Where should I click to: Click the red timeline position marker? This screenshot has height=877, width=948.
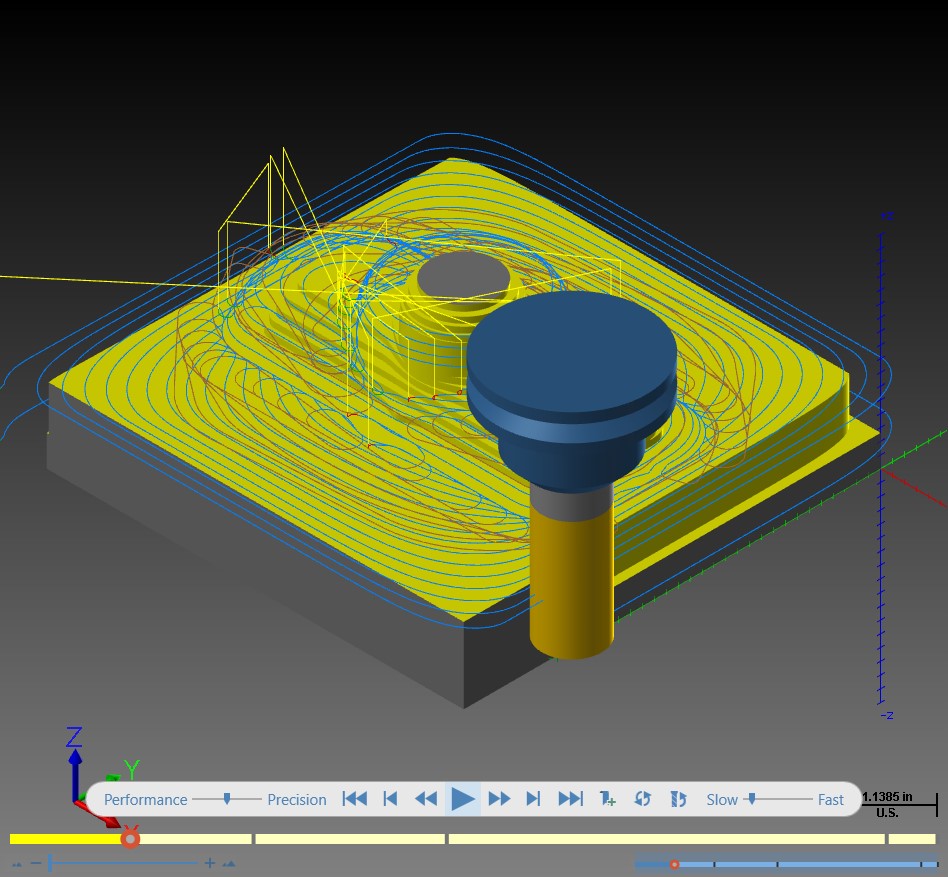[x=130, y=838]
